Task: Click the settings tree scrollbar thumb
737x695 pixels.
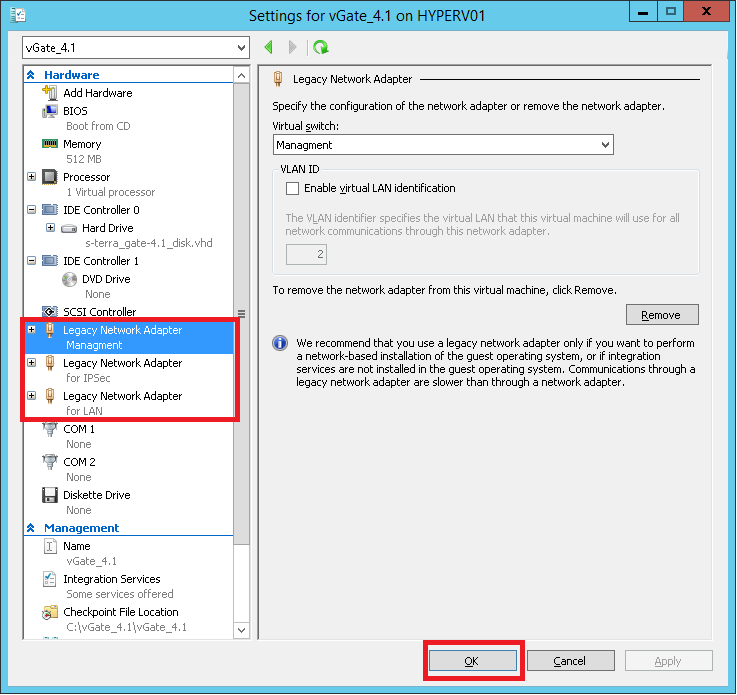Action: point(241,314)
